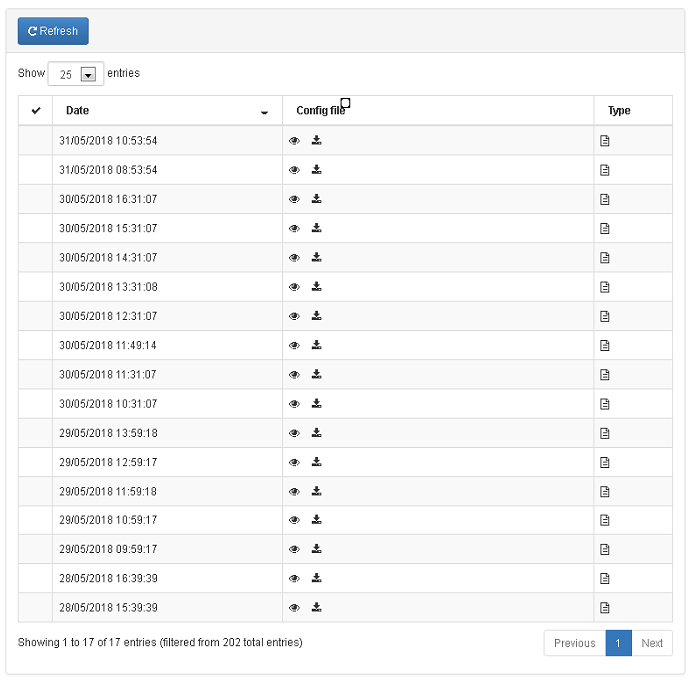Download config from 28/05/2018 15:39:39
The image size is (693, 683).
[316, 607]
